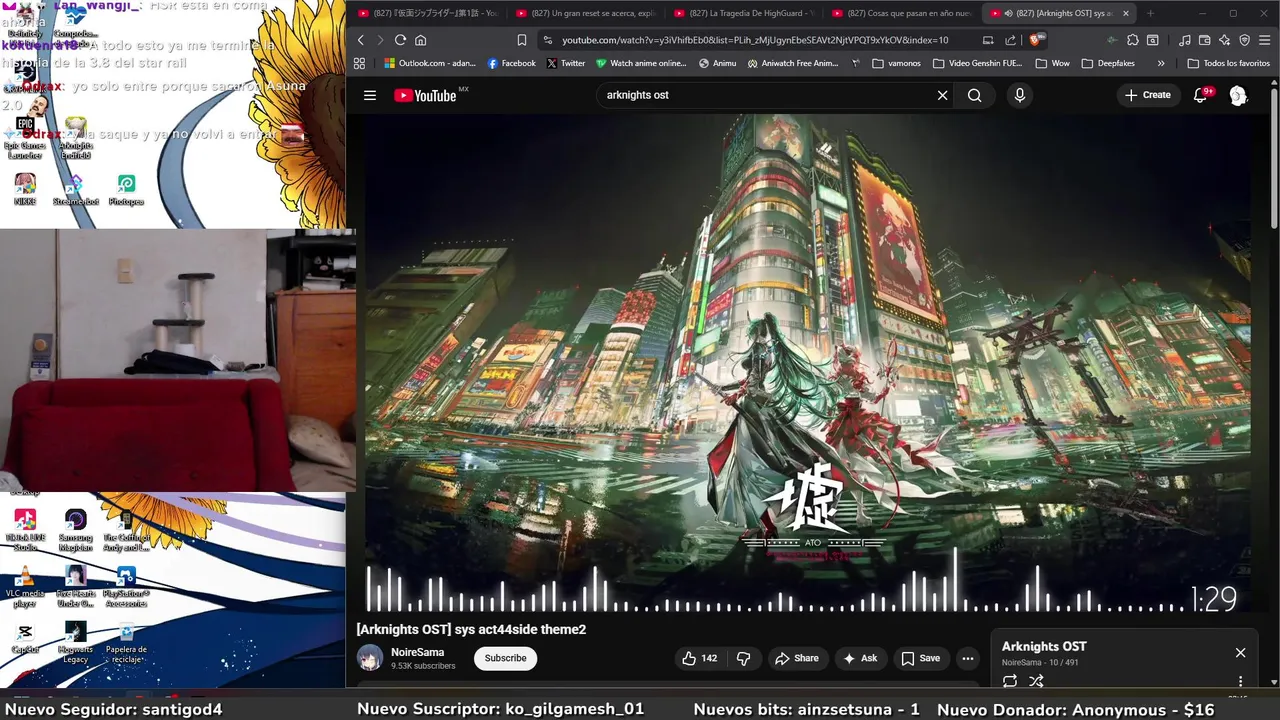Open a new browser tab

pyautogui.click(x=1150, y=13)
